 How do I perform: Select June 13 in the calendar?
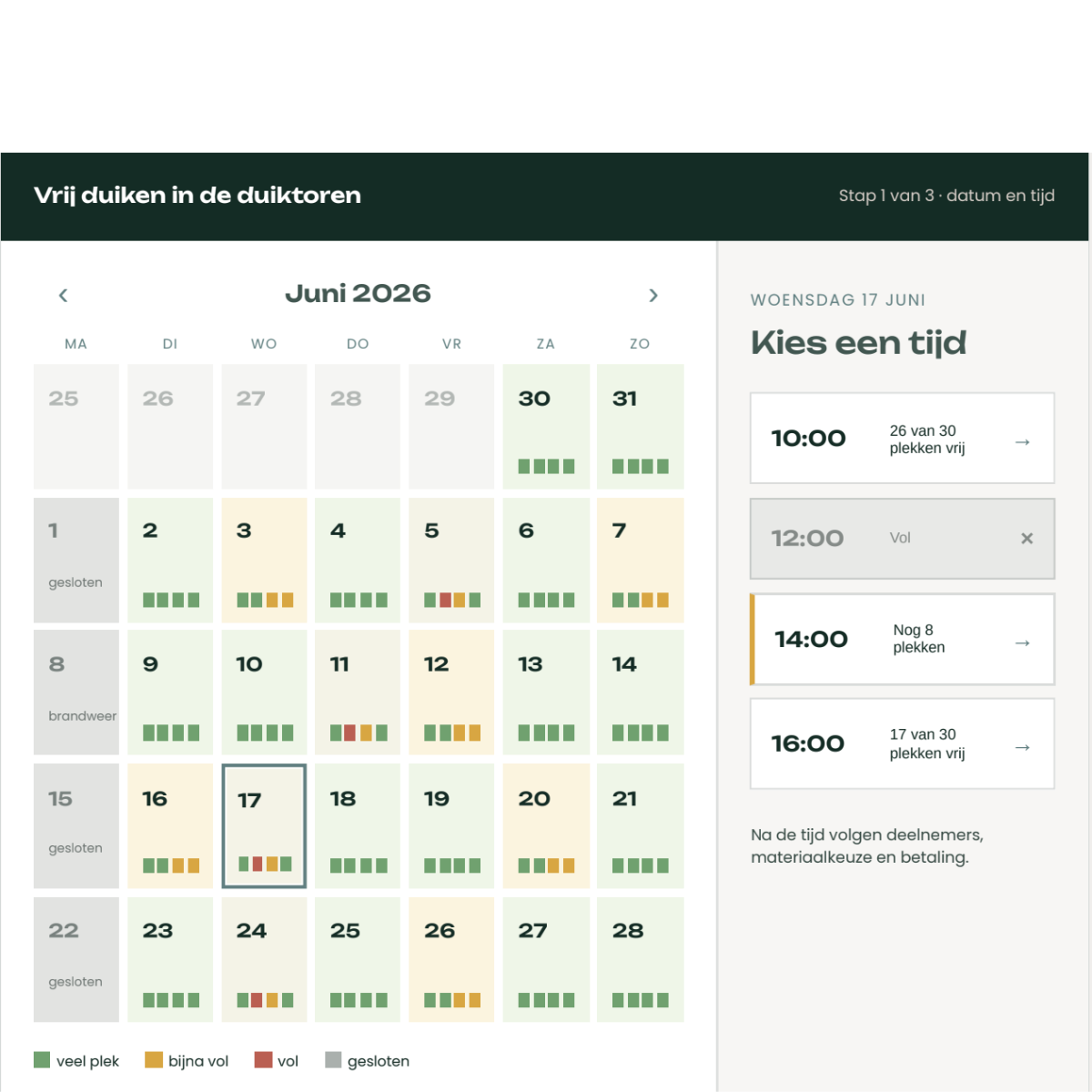546,693
